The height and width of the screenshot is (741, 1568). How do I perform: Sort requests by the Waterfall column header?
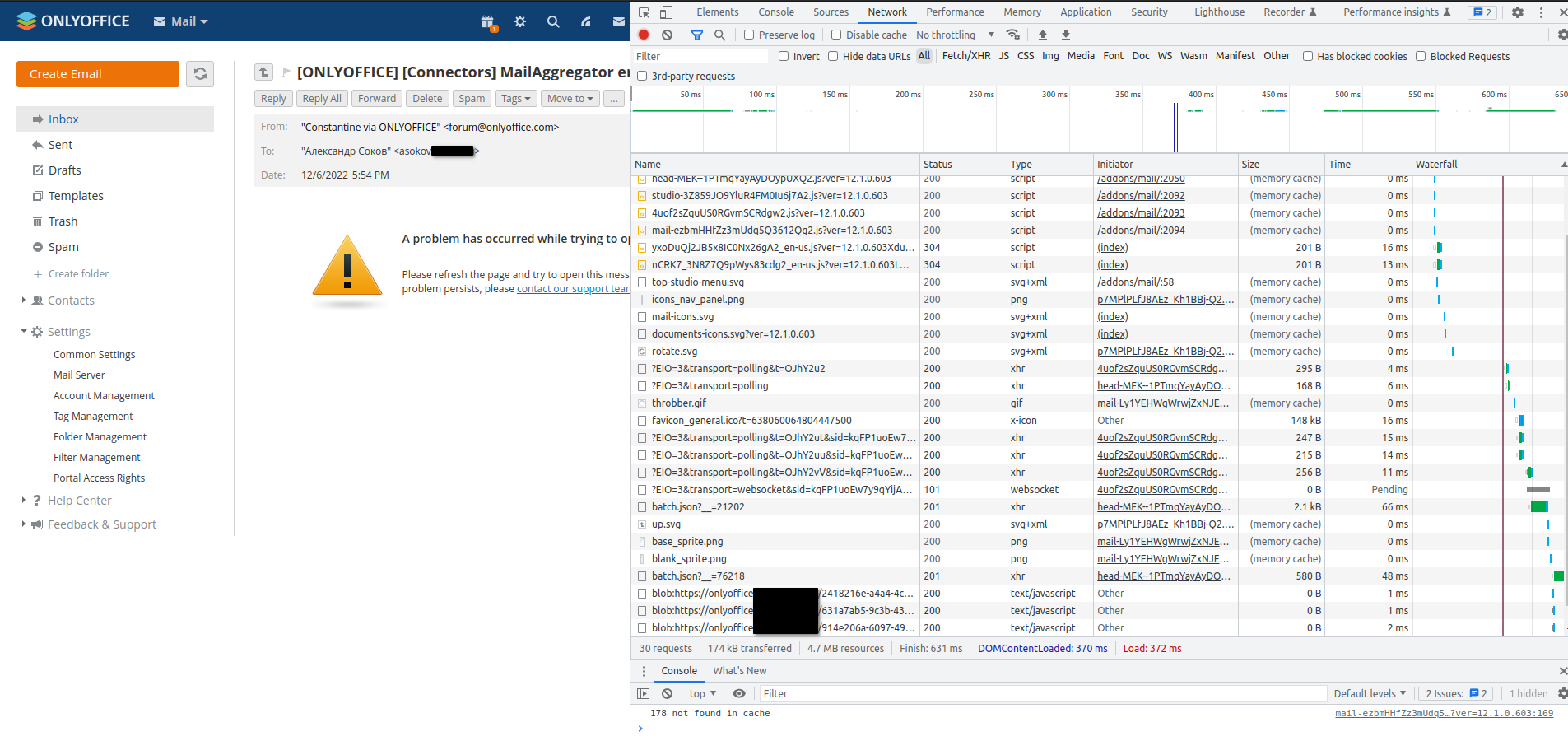(1488, 165)
